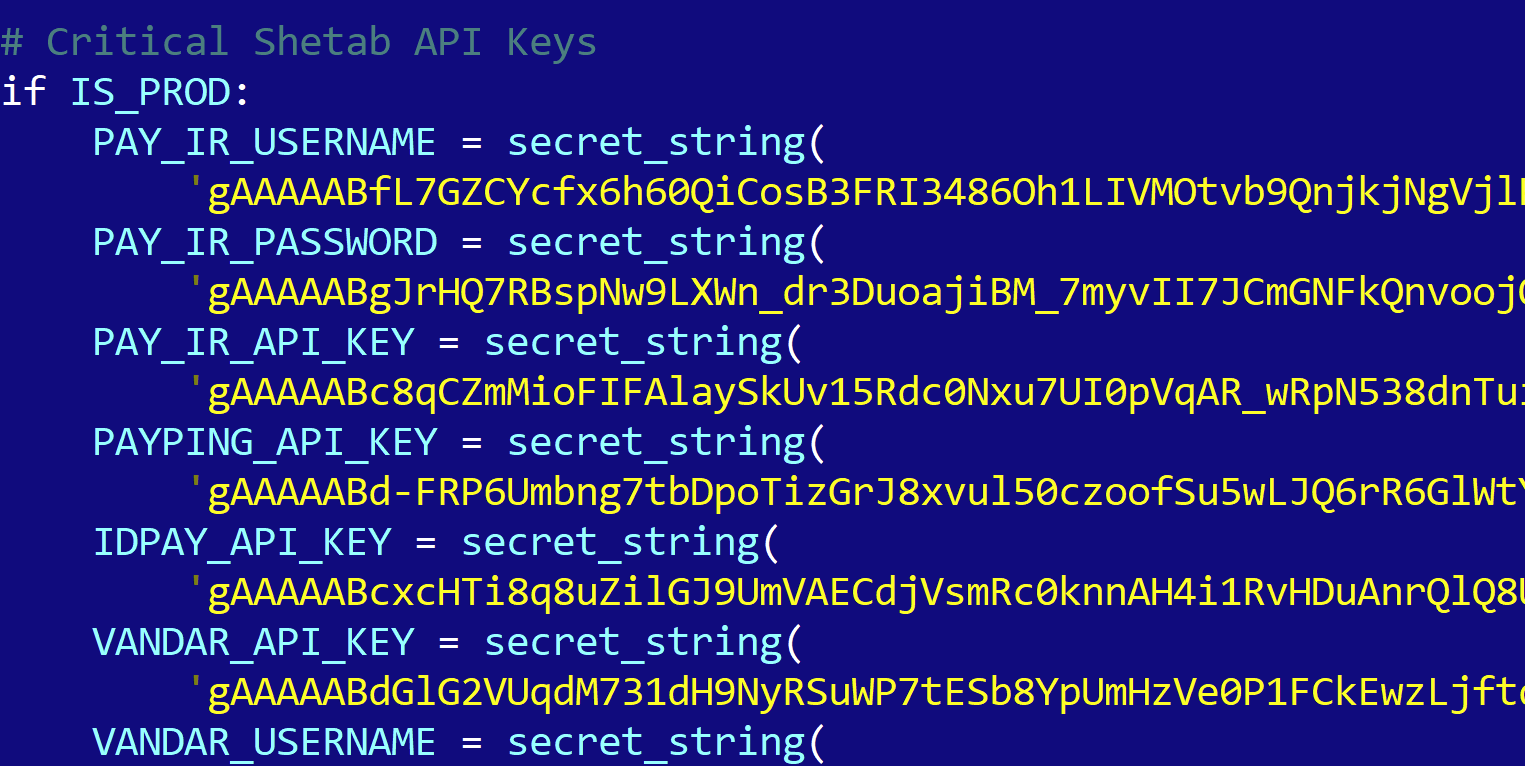Select PAYPING_API_KEY variable name
1525x766 pixels.
tap(265, 442)
